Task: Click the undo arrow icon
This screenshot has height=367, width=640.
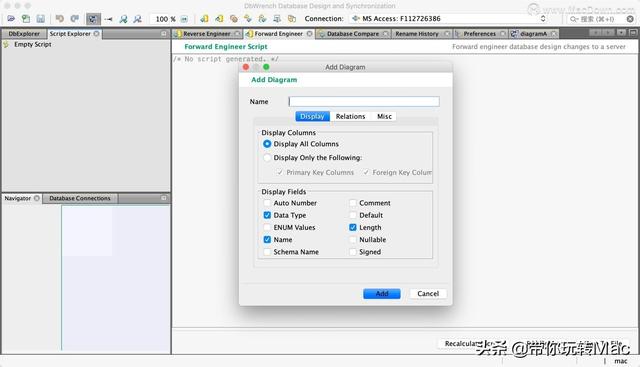Action: click(x=60, y=19)
